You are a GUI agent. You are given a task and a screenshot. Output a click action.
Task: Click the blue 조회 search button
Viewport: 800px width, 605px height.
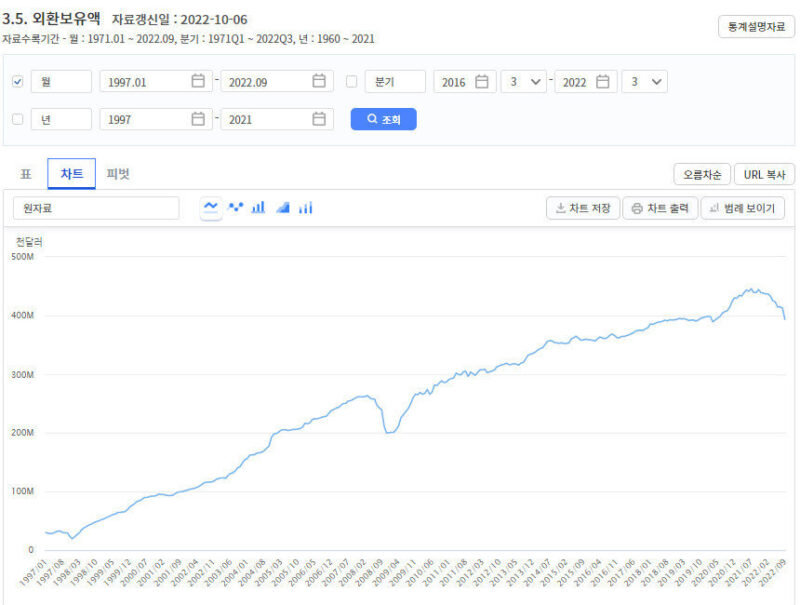click(383, 119)
